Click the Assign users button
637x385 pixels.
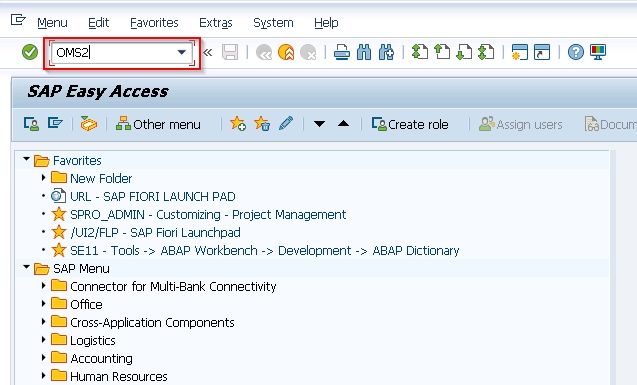click(521, 124)
